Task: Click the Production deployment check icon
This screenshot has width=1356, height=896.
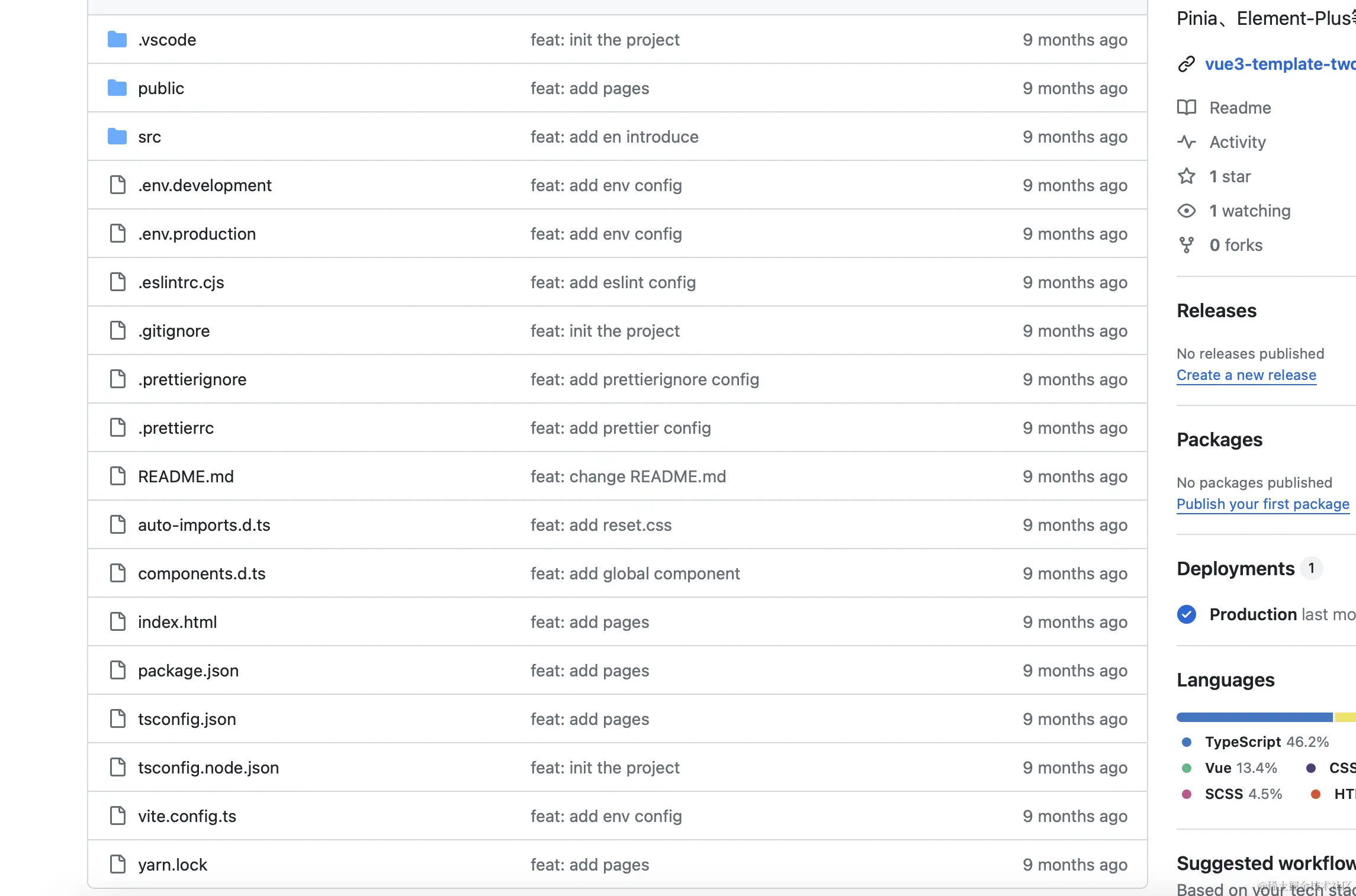Action: click(x=1187, y=614)
